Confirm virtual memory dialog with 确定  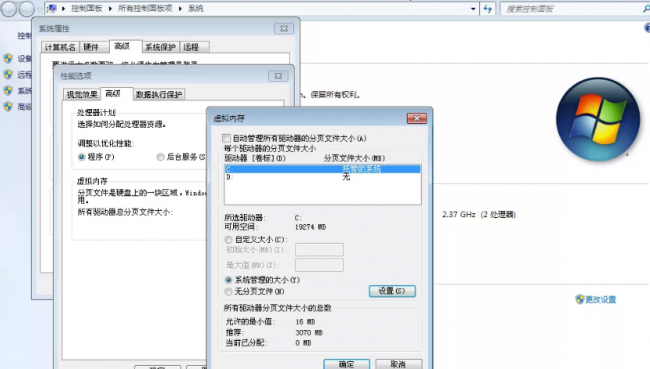pos(347,364)
